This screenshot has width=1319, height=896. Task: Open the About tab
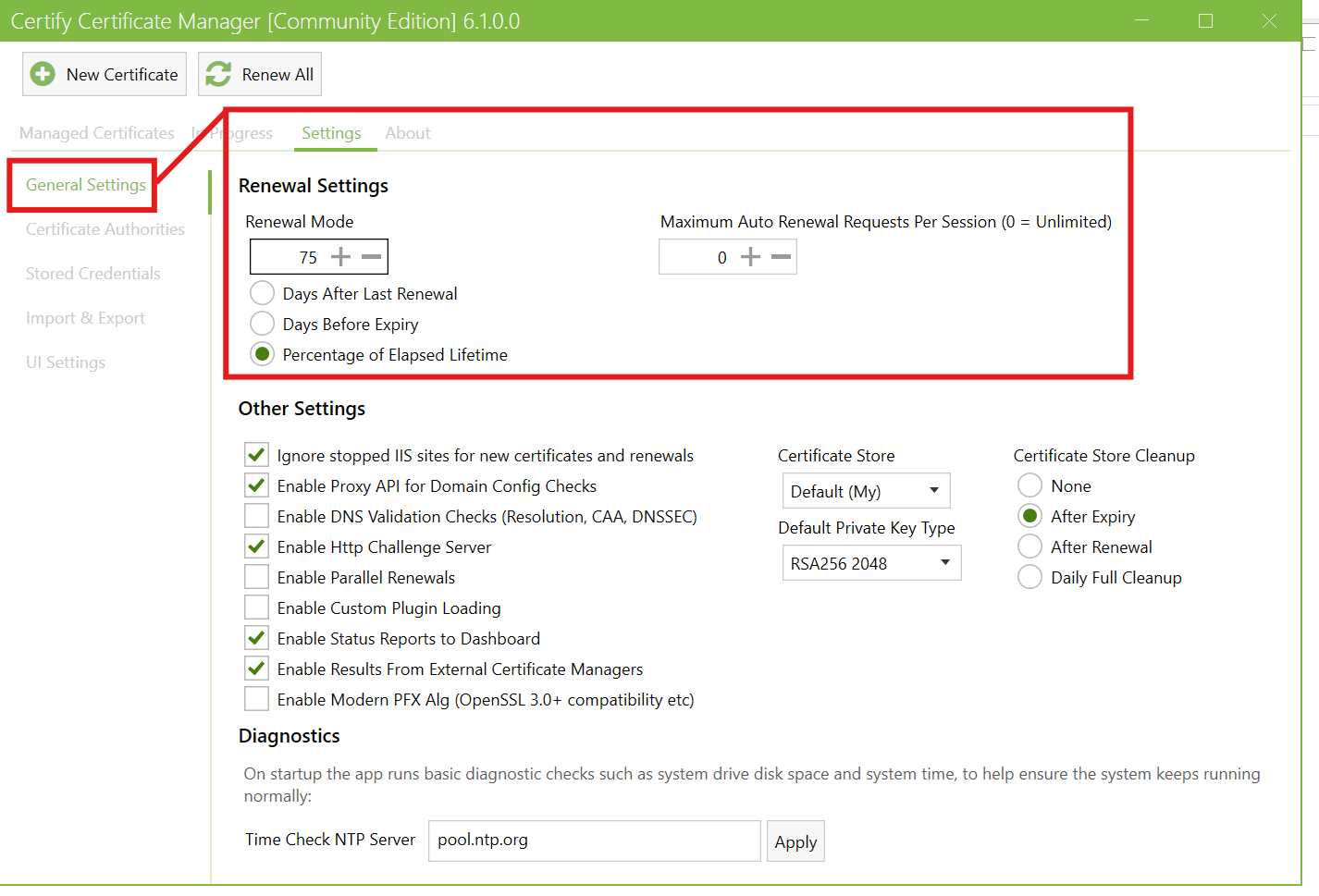408,133
